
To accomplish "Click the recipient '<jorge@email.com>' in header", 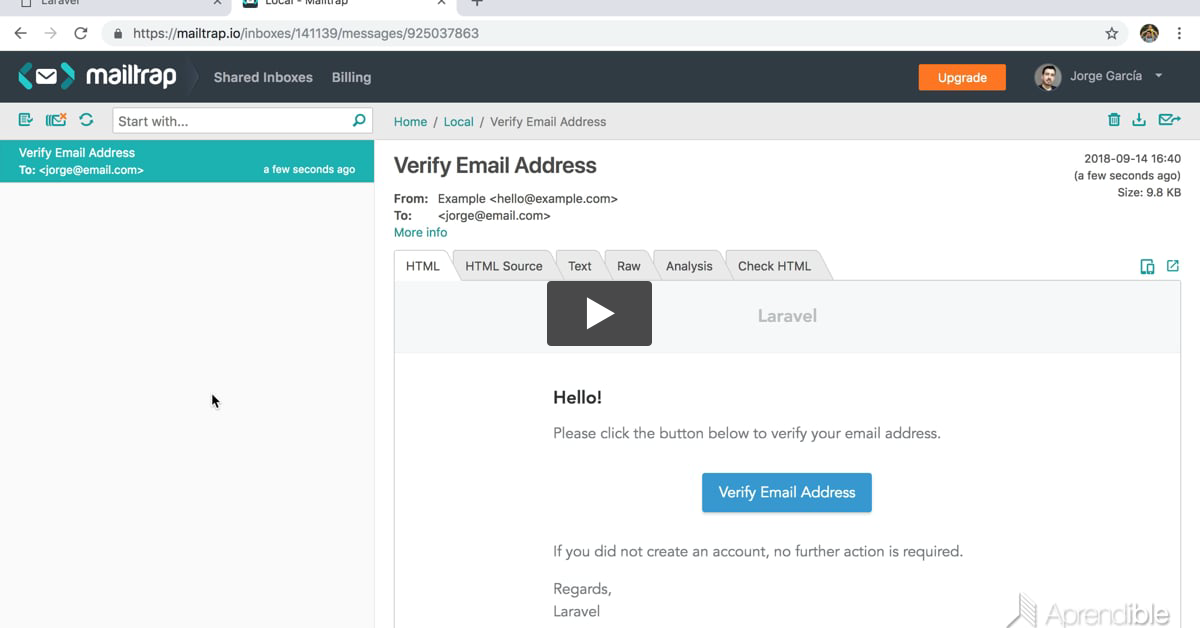I will (x=494, y=215).
